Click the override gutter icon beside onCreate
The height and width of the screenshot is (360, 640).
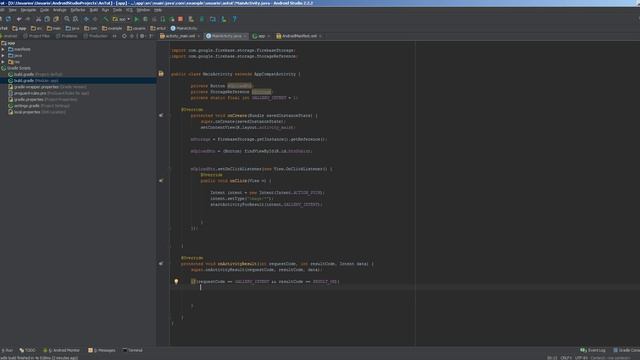point(161,116)
